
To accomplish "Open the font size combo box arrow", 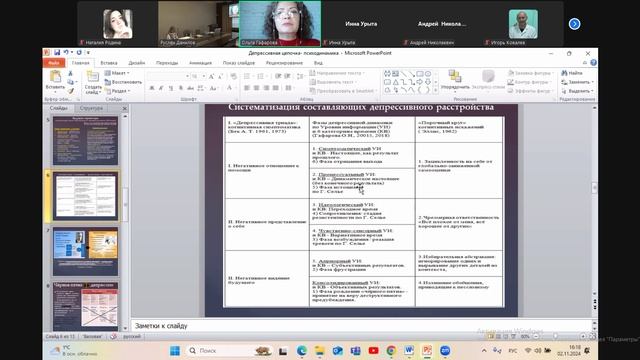I will (204, 76).
